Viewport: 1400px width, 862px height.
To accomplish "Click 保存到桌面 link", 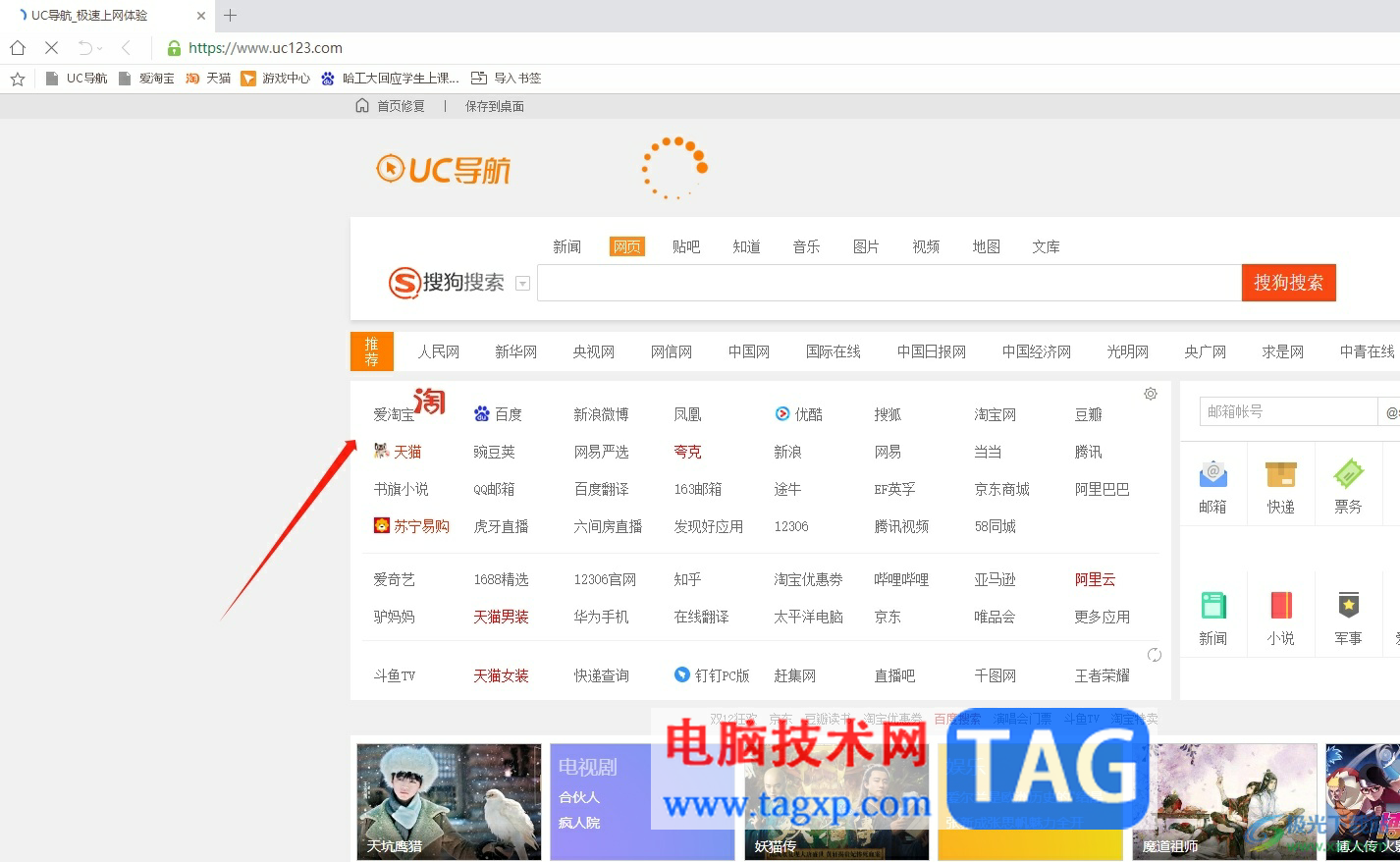I will [494, 106].
